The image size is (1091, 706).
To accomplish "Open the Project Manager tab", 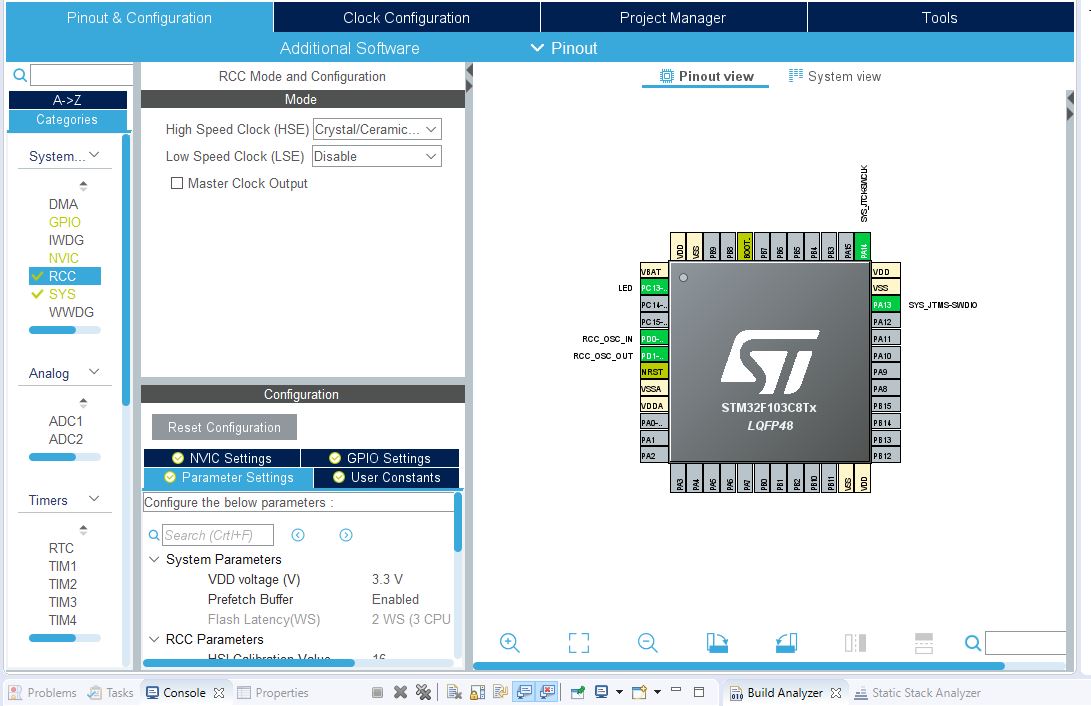I will 673,17.
